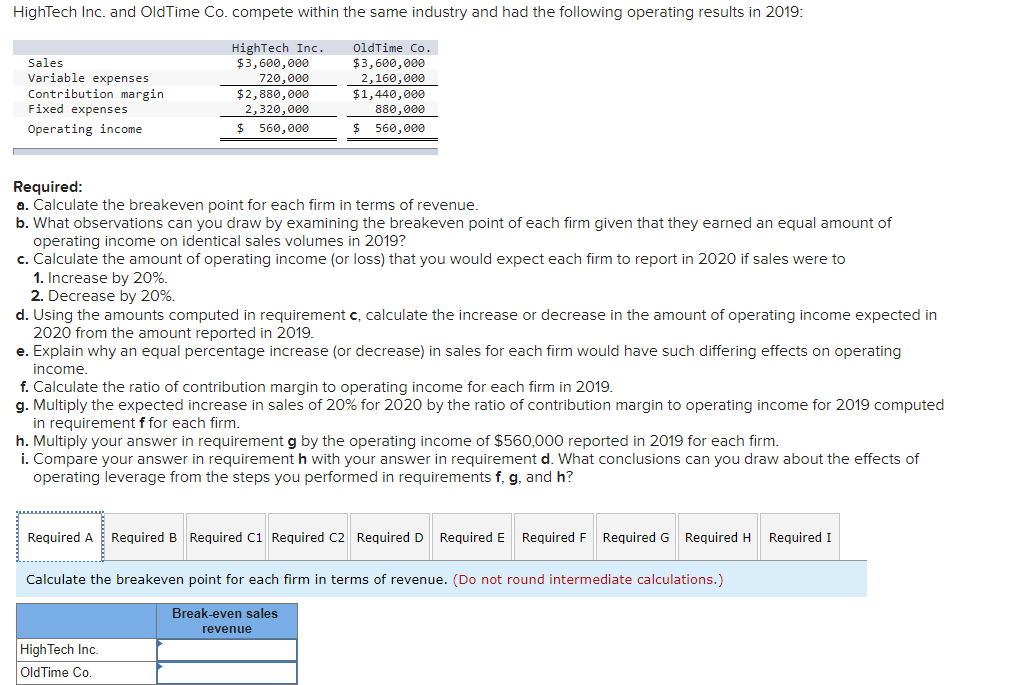Click OldTime variable expenses 2,160,000
The width and height of the screenshot is (1011, 685).
tap(393, 78)
